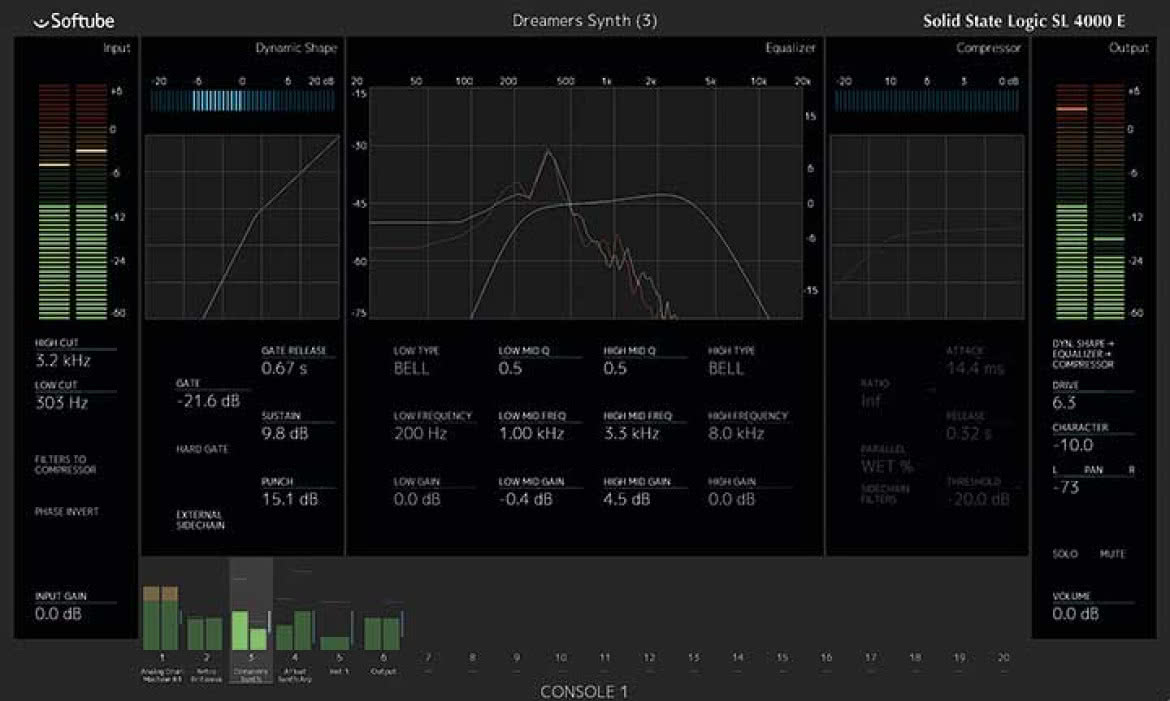1170x701 pixels.
Task: Click the Low Mid Freq 1.00 kHz value
Action: (x=531, y=433)
